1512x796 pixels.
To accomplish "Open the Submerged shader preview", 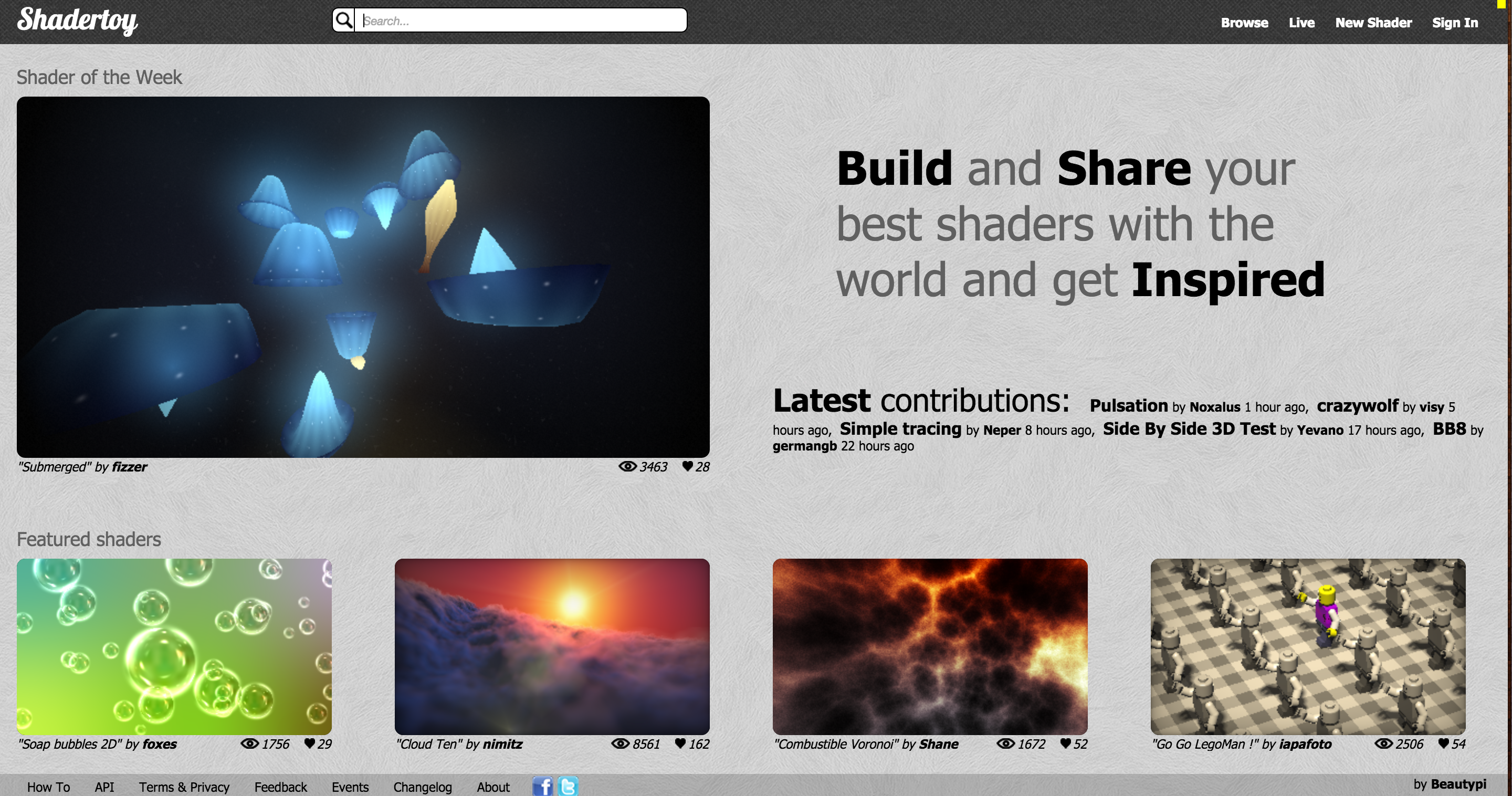I will [x=363, y=277].
